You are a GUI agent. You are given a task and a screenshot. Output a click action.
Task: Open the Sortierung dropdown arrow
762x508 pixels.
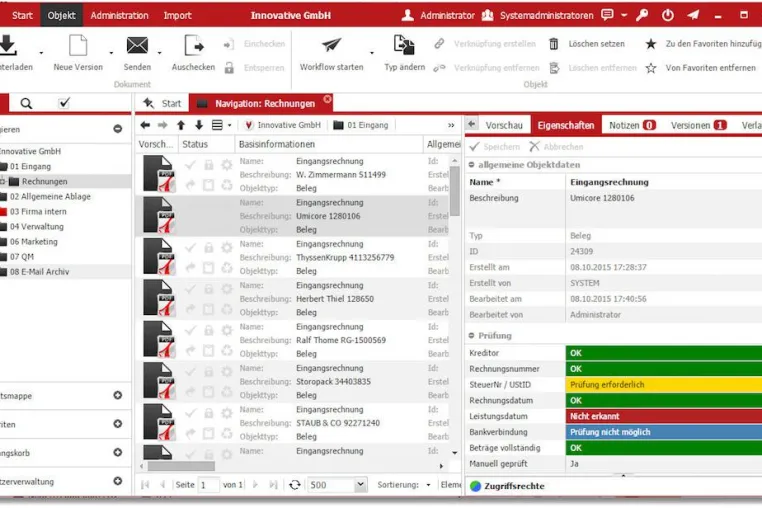point(428,485)
